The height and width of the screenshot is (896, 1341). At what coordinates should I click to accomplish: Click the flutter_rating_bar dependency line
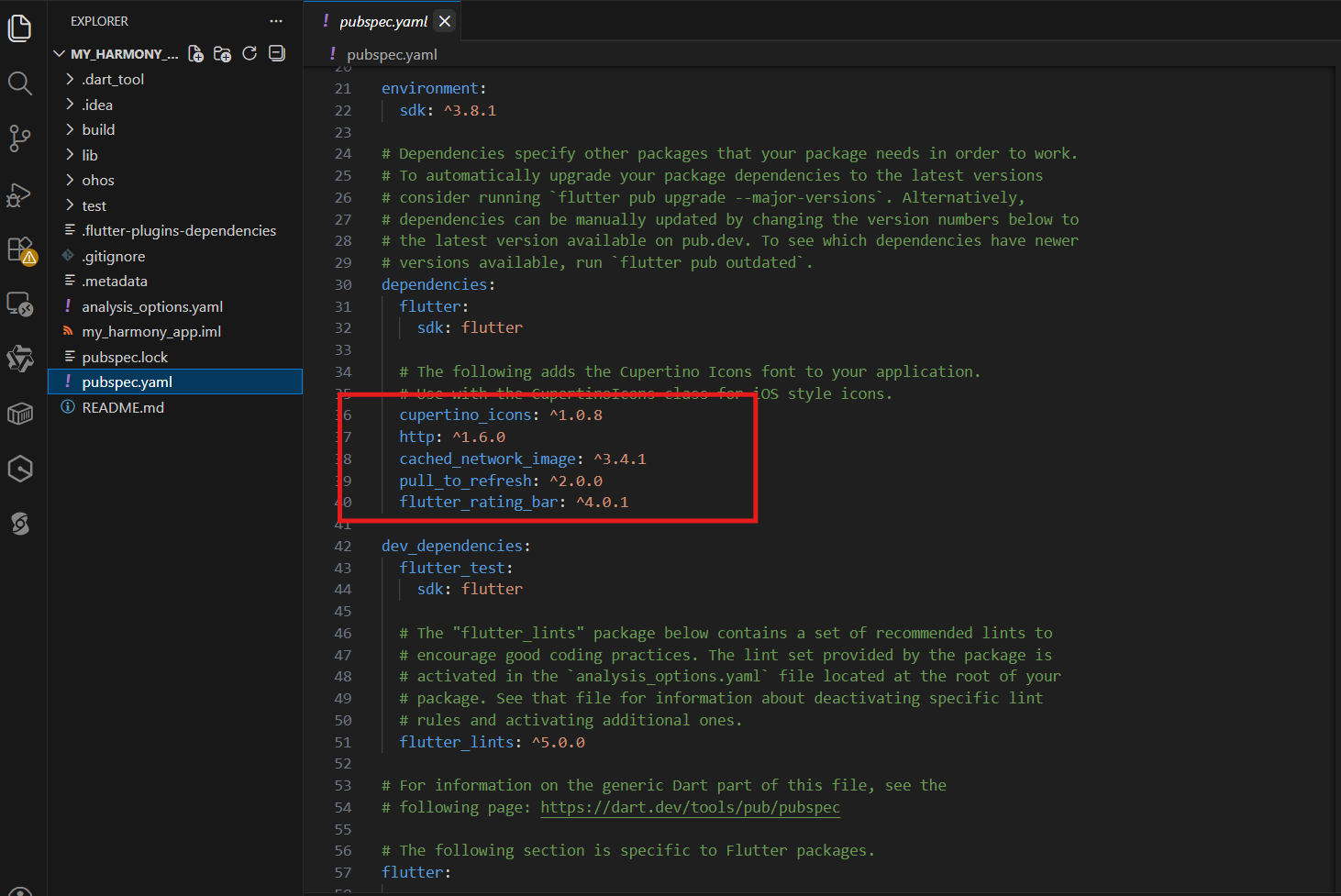point(514,502)
